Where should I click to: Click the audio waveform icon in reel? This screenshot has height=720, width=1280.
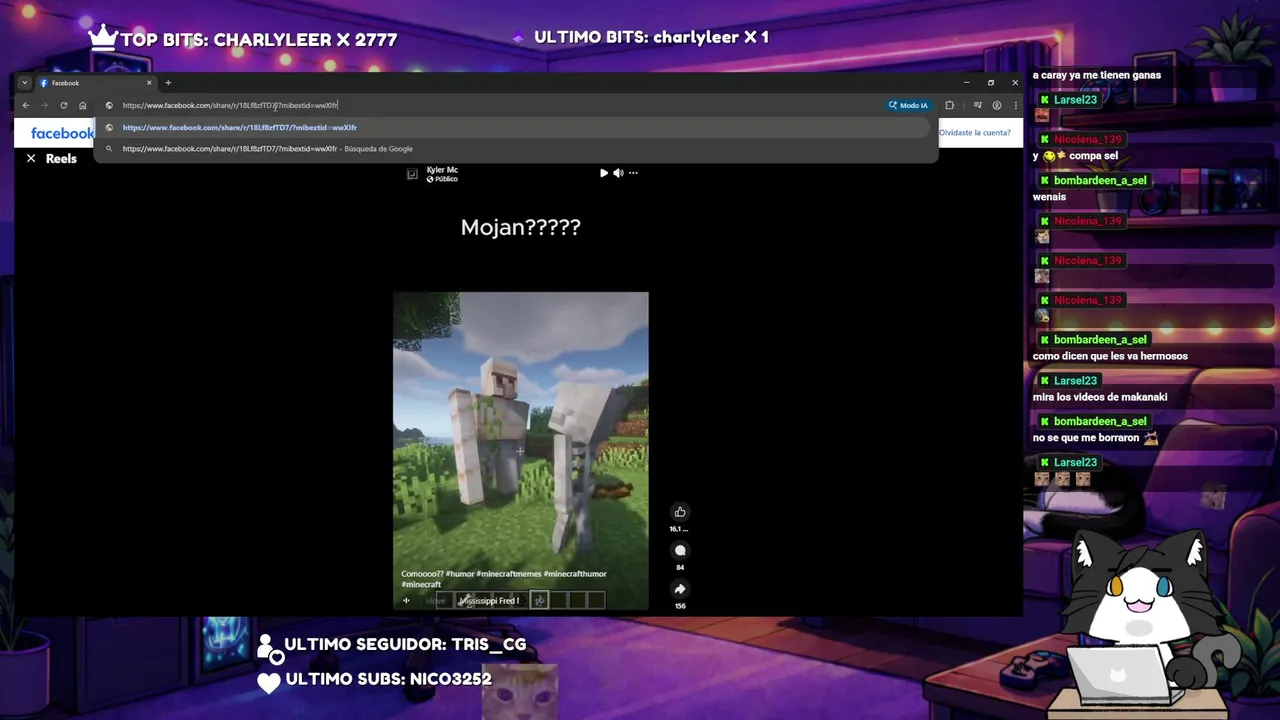tap(406, 601)
